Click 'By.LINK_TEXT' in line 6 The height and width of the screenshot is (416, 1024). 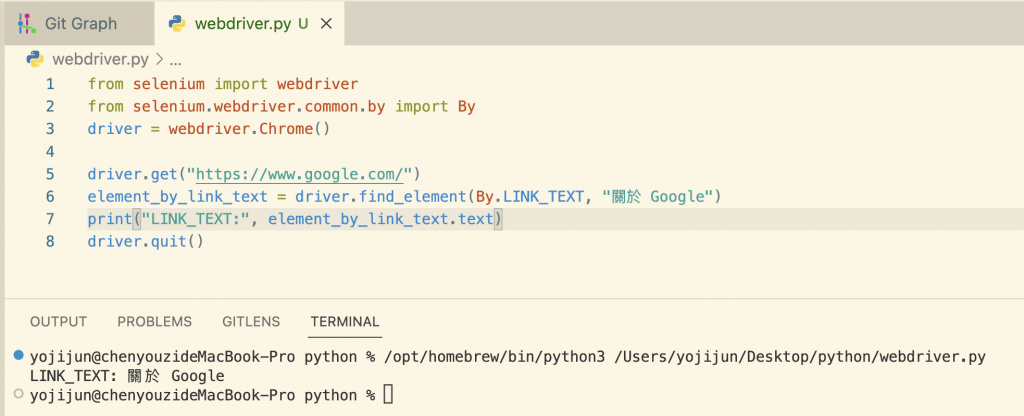point(530,197)
